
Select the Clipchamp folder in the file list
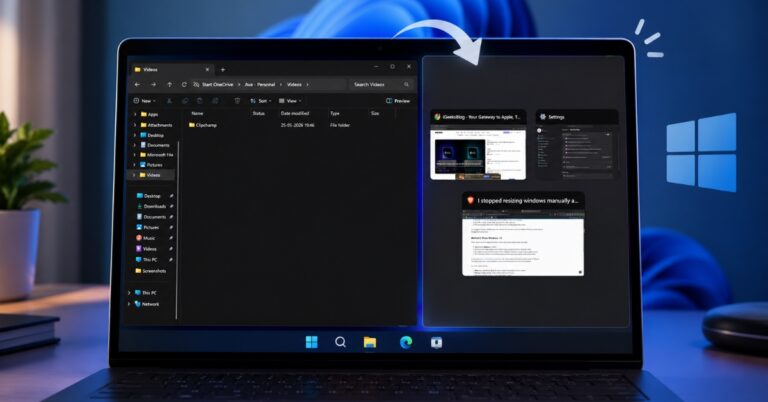pos(202,125)
